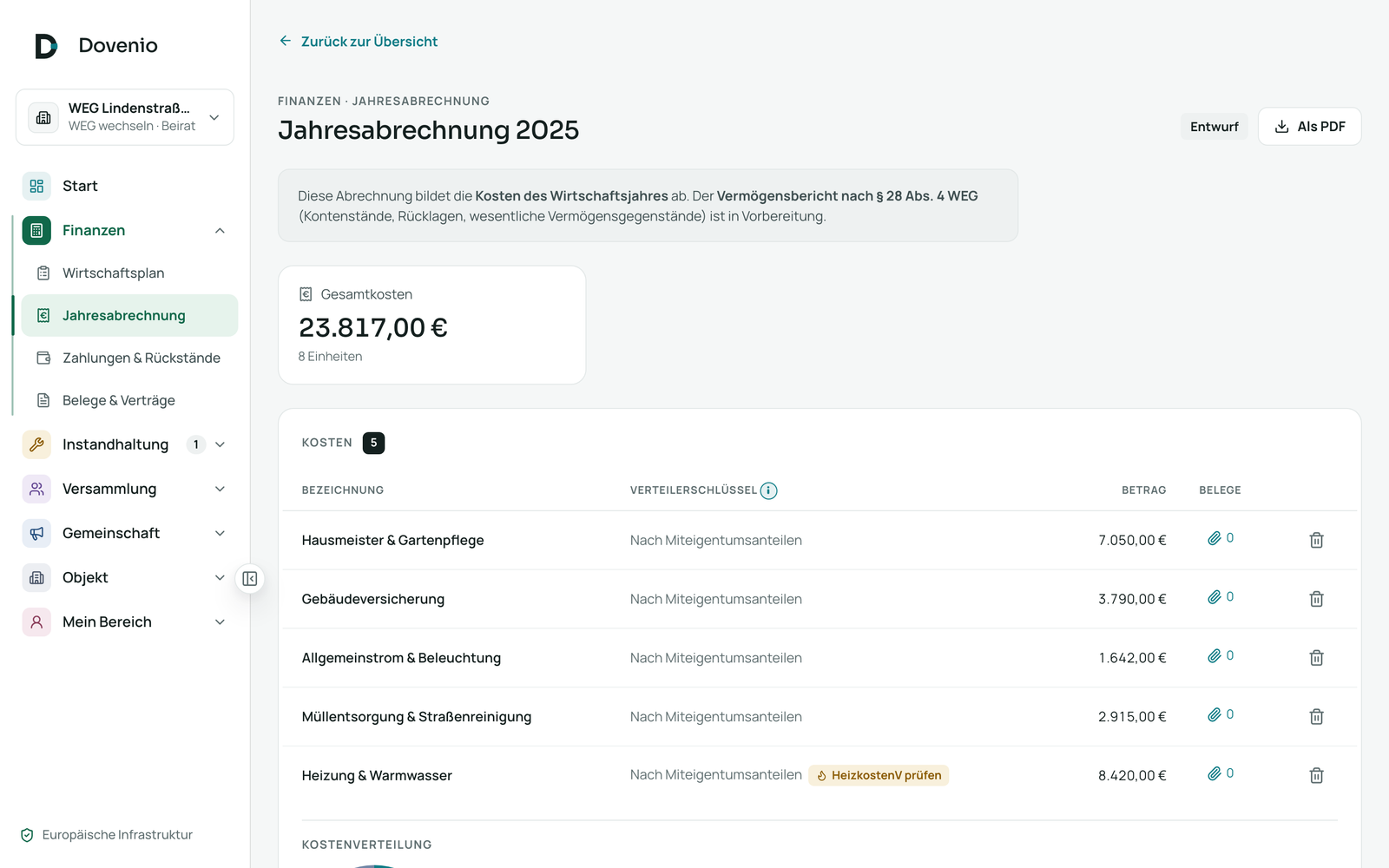Image resolution: width=1389 pixels, height=868 pixels.
Task: Open Zahlungen & Rückstände
Action: click(x=129, y=358)
